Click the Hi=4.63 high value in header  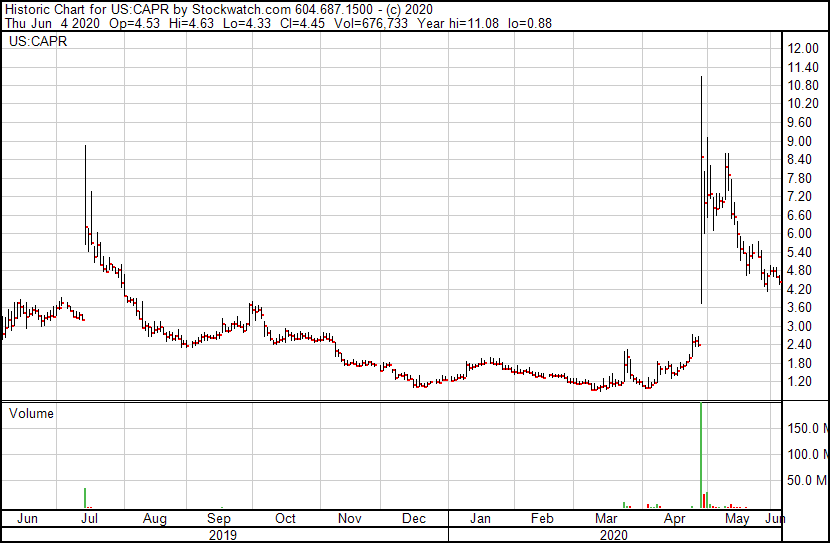(x=191, y=23)
